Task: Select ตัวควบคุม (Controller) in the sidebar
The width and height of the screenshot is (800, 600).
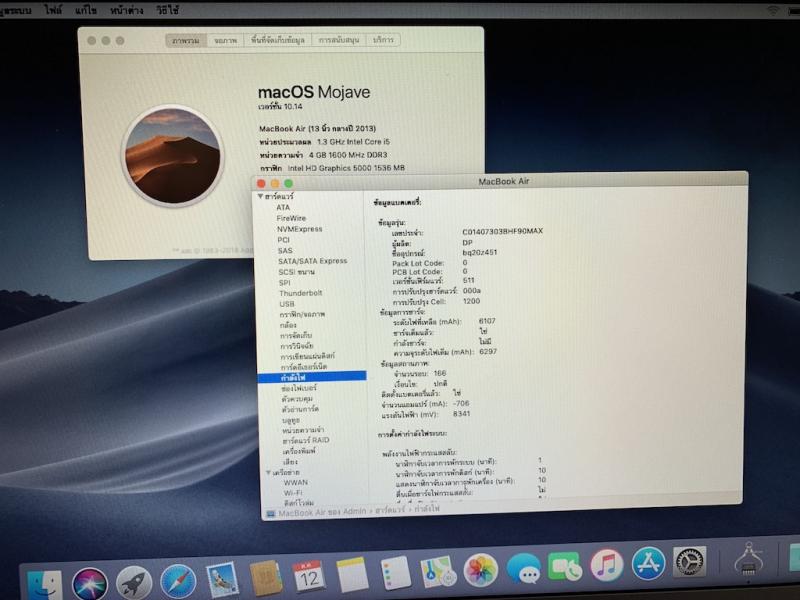Action: click(x=297, y=399)
